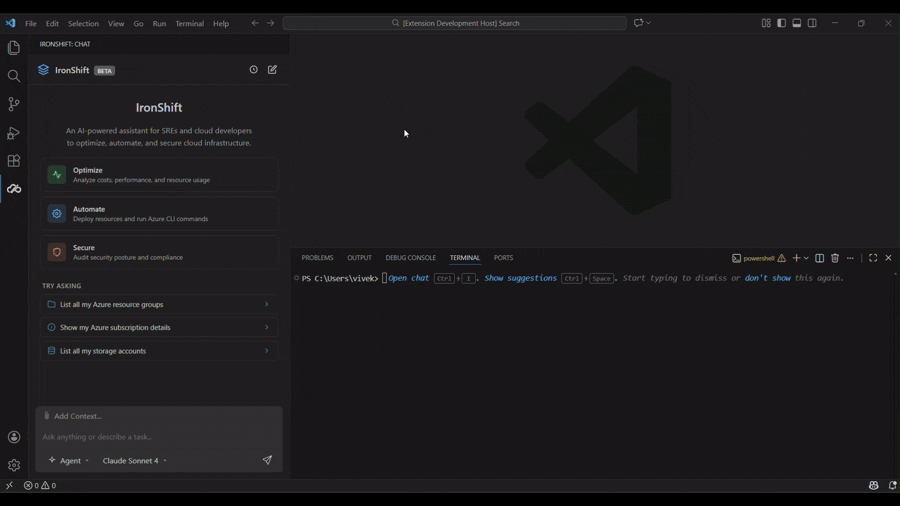Click the chat message input field
This screenshot has height=506, width=900.
pos(159,437)
